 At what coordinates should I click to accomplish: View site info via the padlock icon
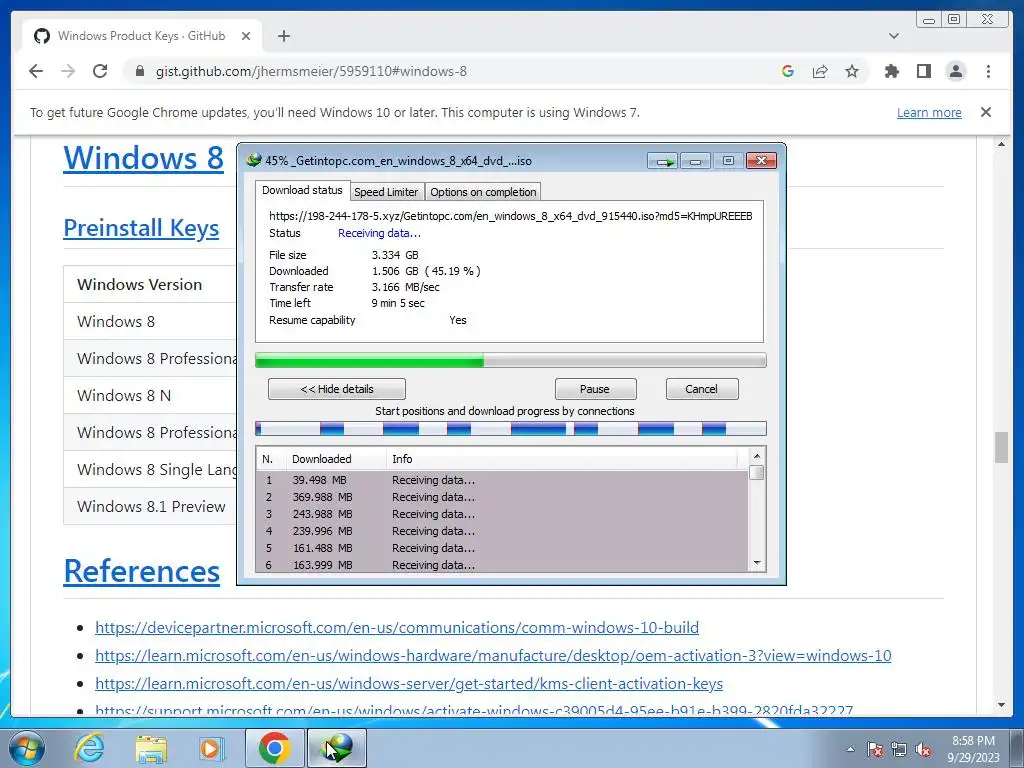click(x=139, y=71)
